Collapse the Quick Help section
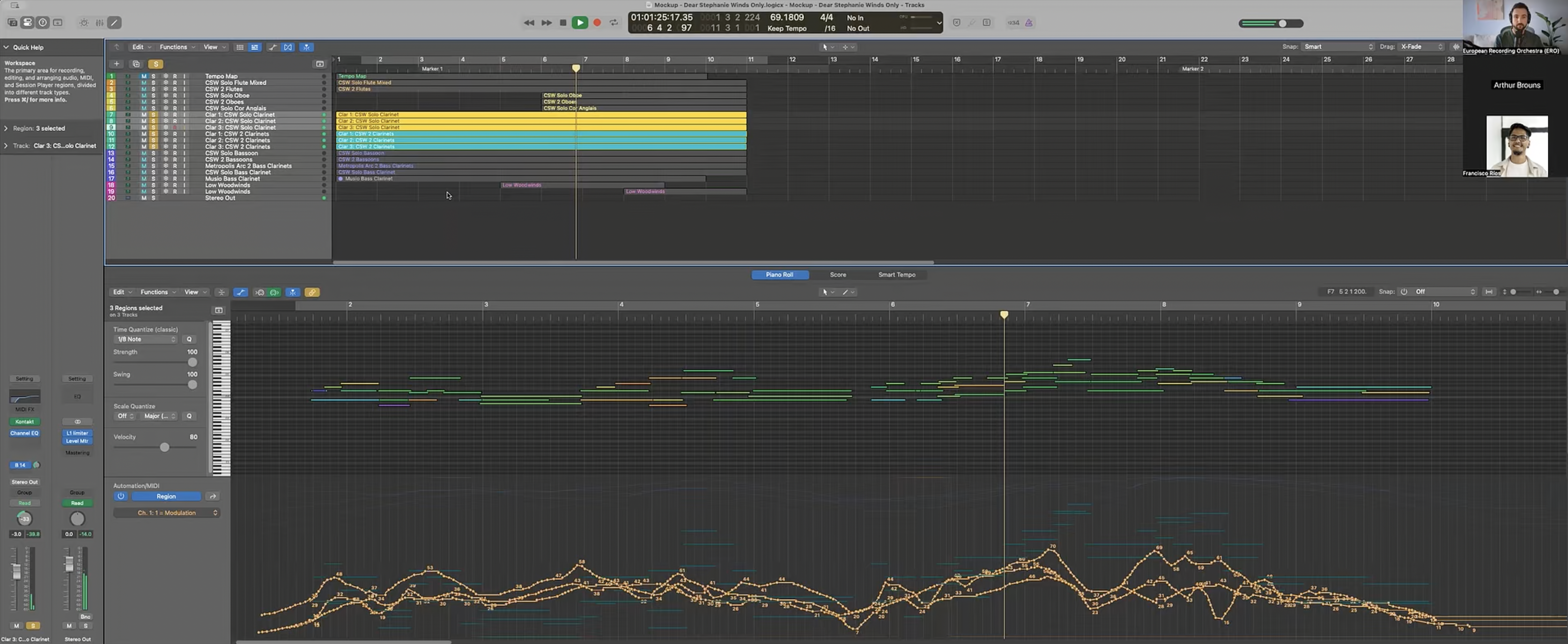 6,47
